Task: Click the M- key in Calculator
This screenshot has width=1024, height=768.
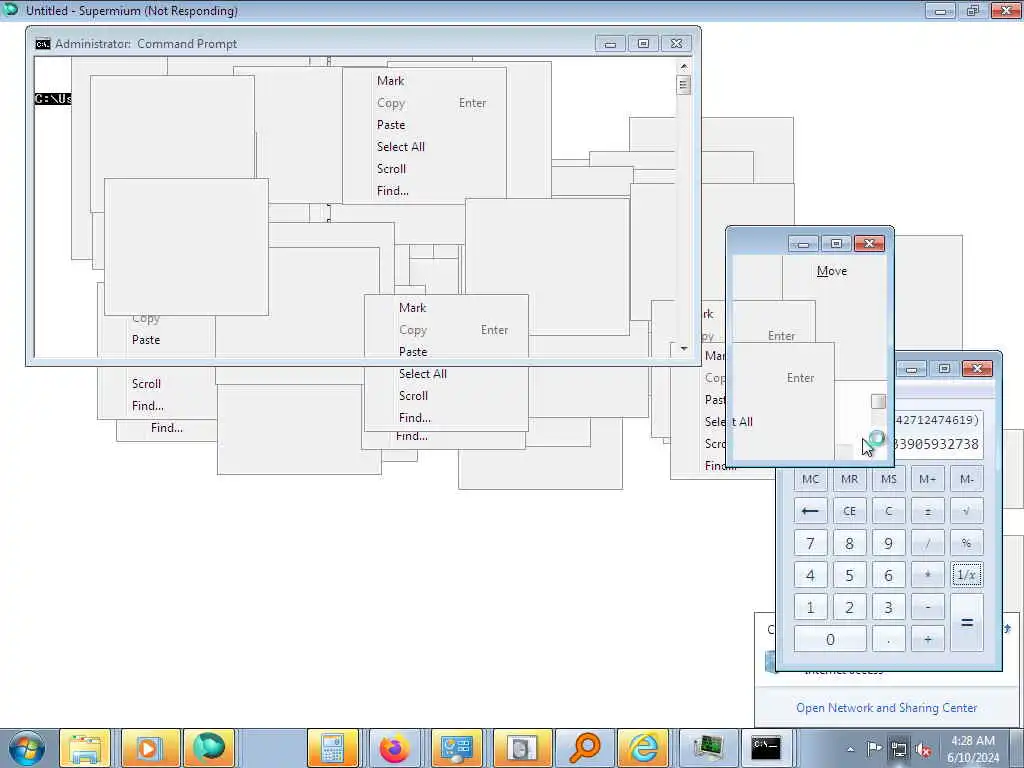Action: (967, 479)
